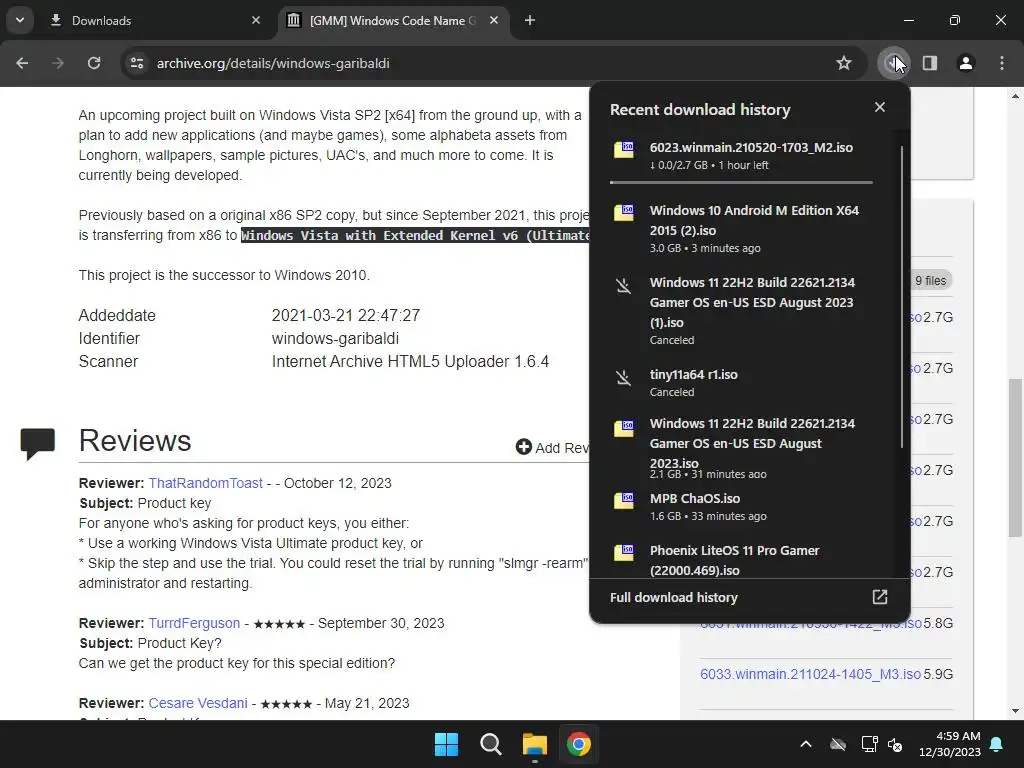The image size is (1024, 768).
Task: Open the side panel icon
Action: click(x=930, y=63)
